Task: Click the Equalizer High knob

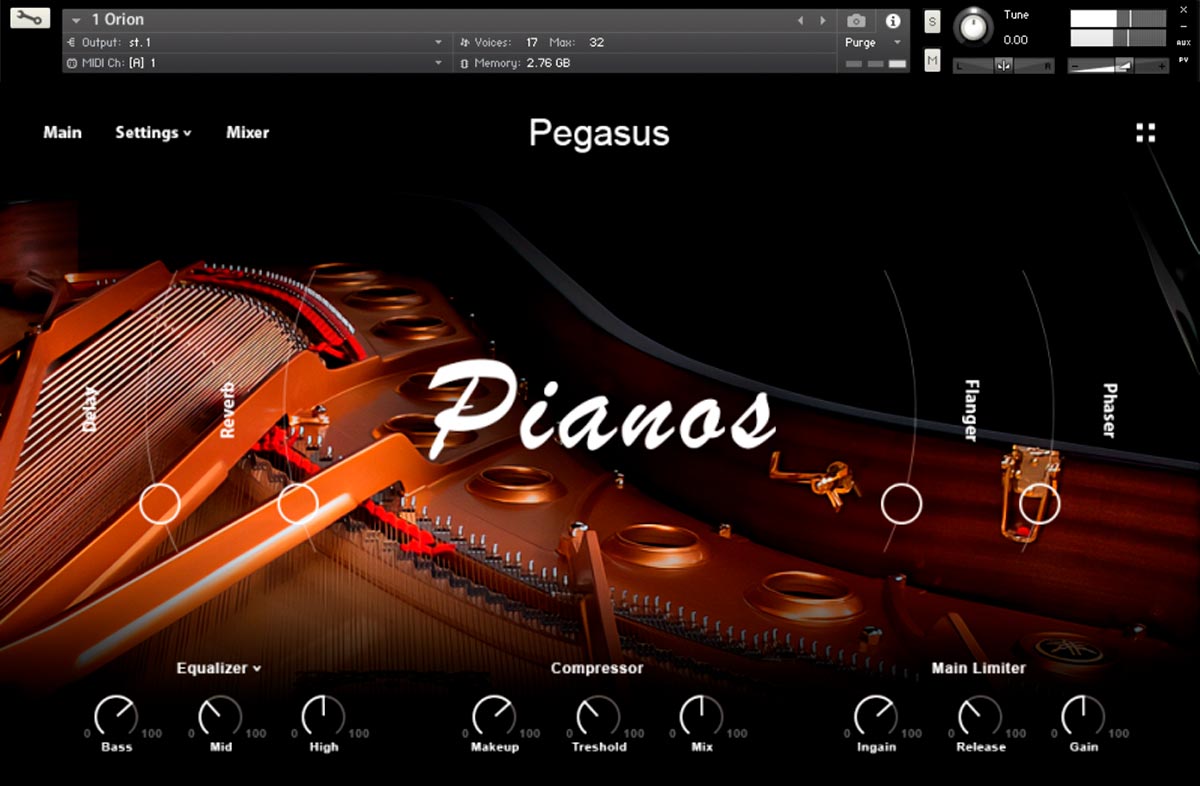Action: click(x=323, y=717)
